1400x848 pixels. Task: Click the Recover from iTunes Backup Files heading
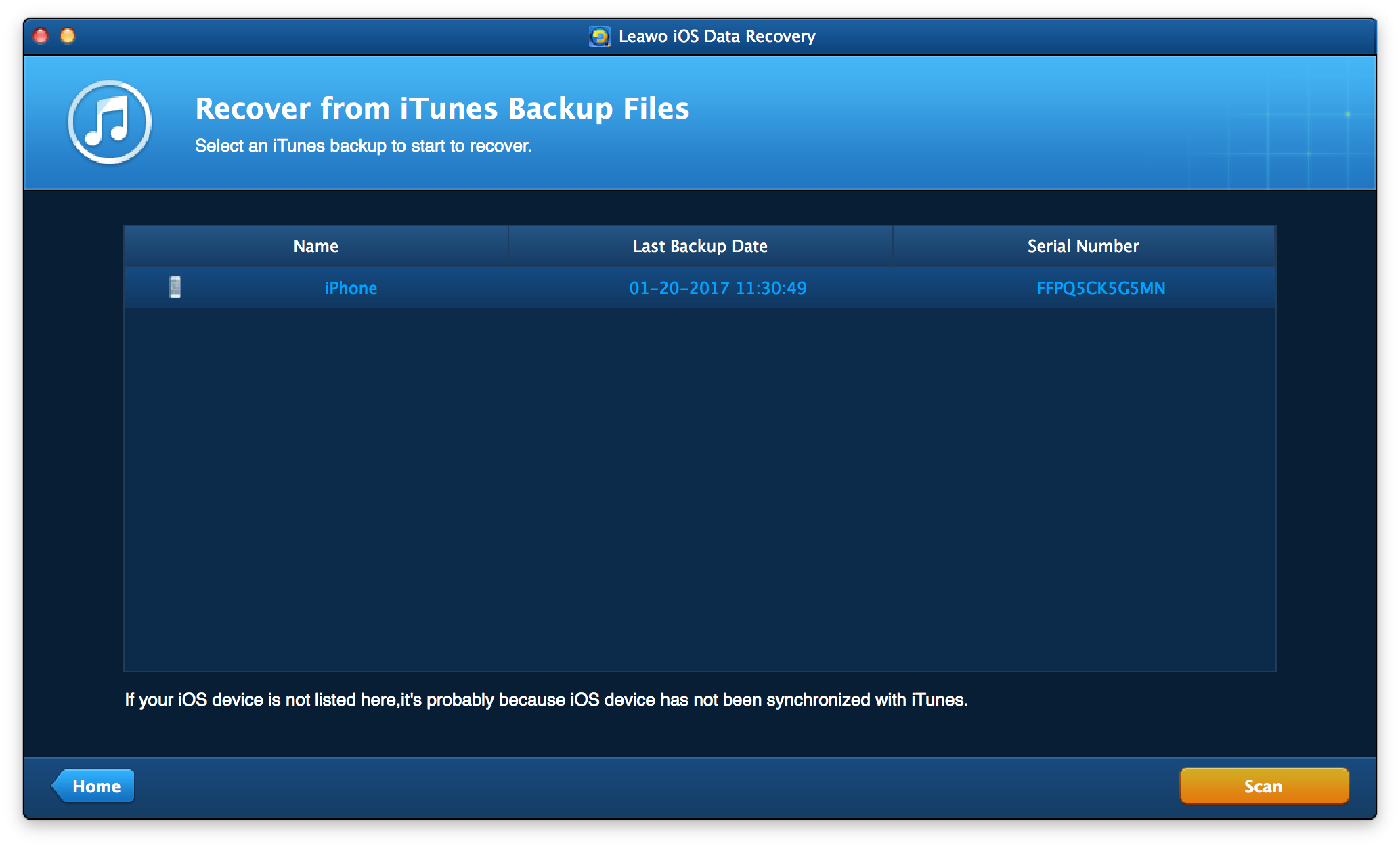click(442, 109)
